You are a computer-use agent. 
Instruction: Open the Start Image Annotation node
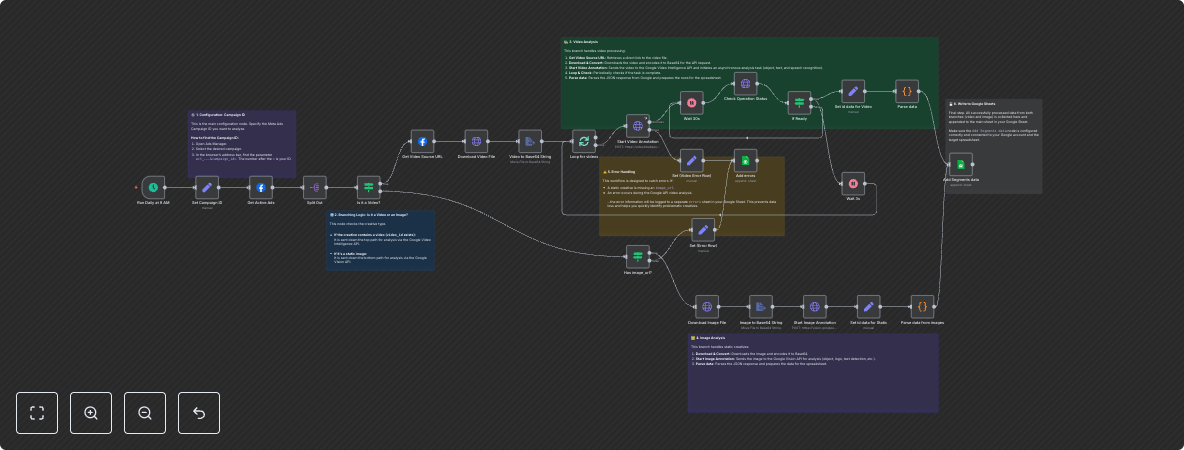[815, 307]
